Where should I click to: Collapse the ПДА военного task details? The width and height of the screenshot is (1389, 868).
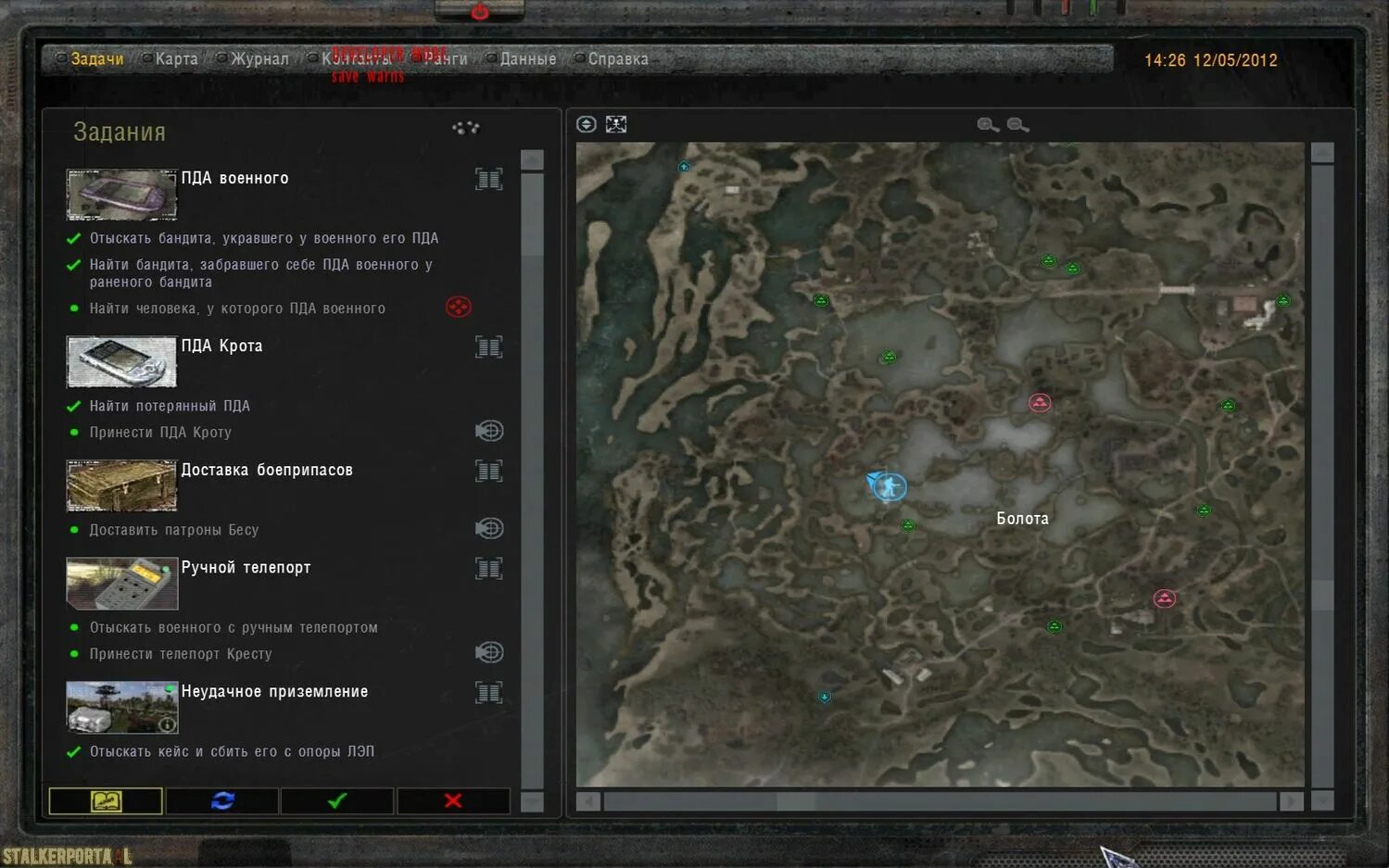point(489,179)
